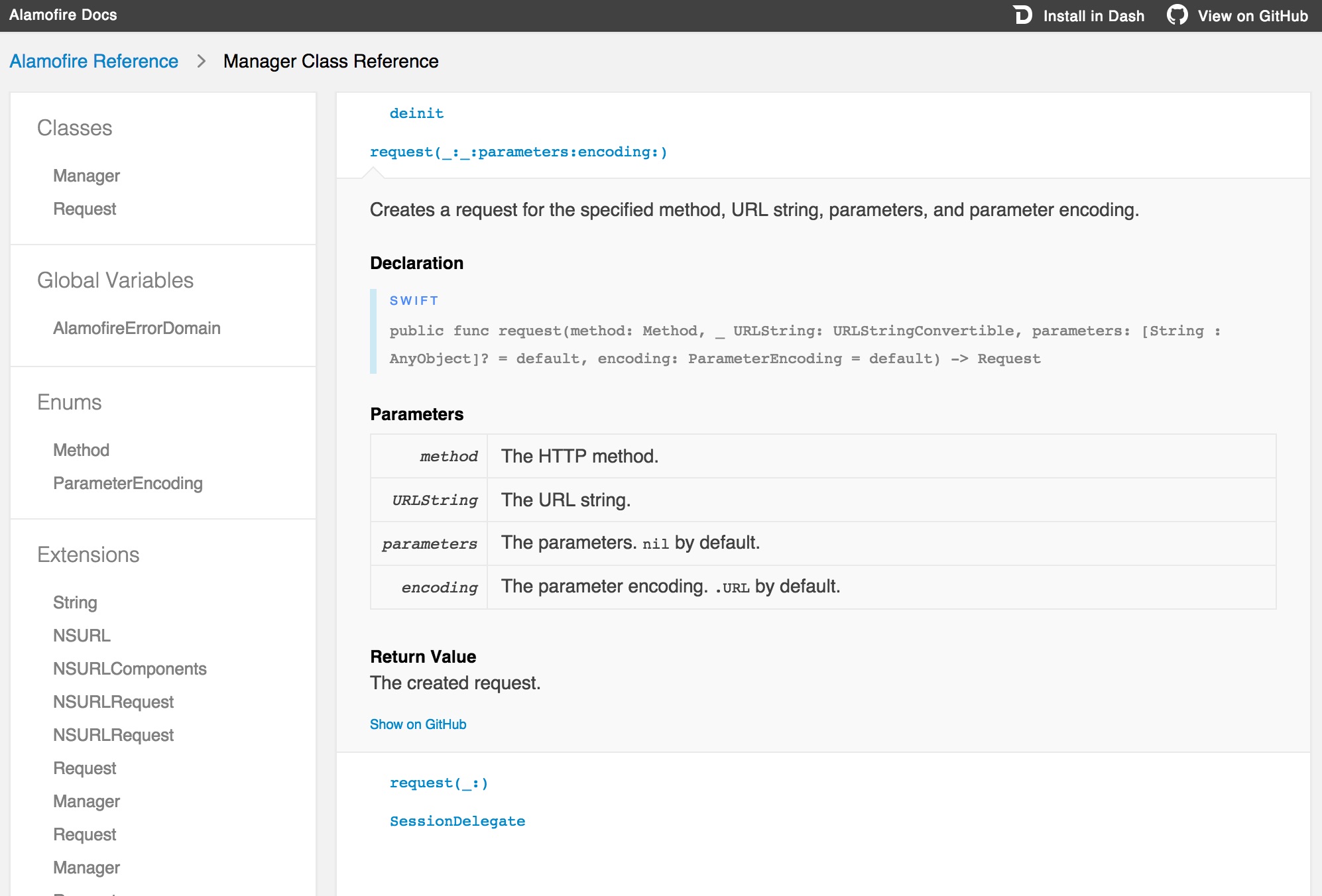Expand the SessionDelegate entry
The width and height of the screenshot is (1322, 896).
click(x=457, y=821)
